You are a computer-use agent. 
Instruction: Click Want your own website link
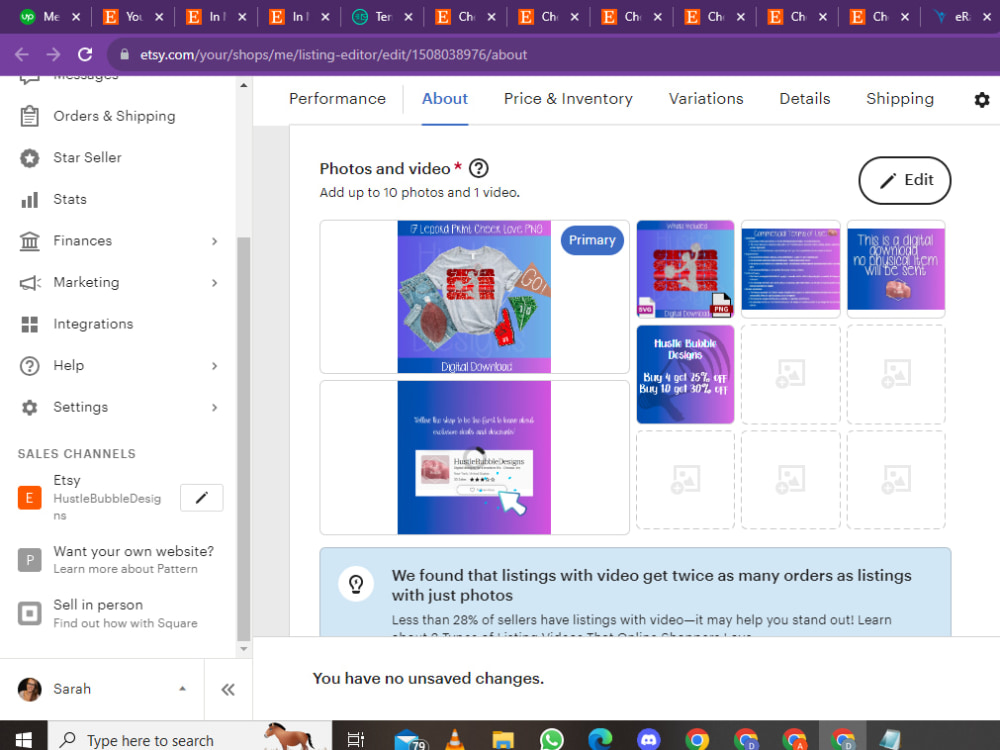133,552
